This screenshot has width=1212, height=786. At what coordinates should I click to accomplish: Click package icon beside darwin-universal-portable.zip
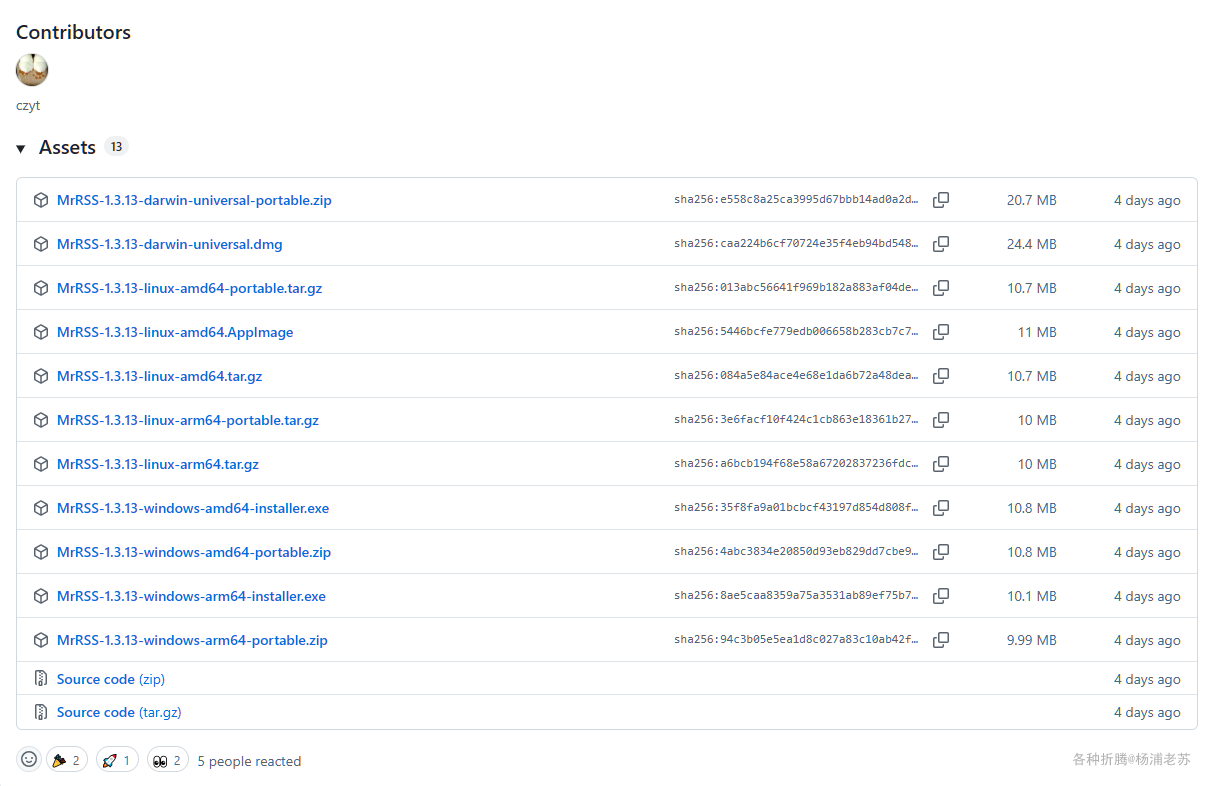point(41,200)
